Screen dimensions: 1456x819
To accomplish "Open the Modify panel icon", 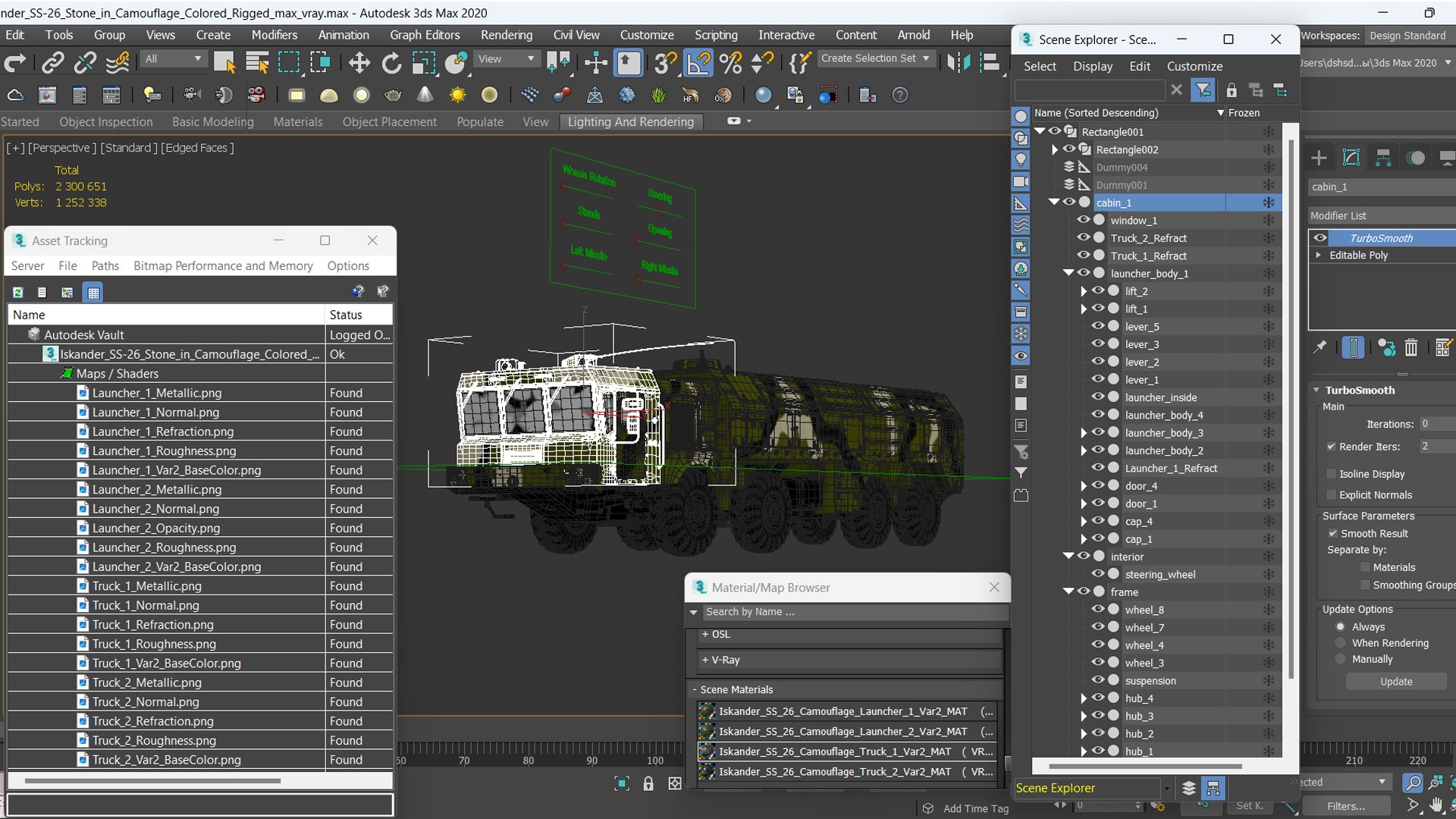I will [x=1351, y=158].
